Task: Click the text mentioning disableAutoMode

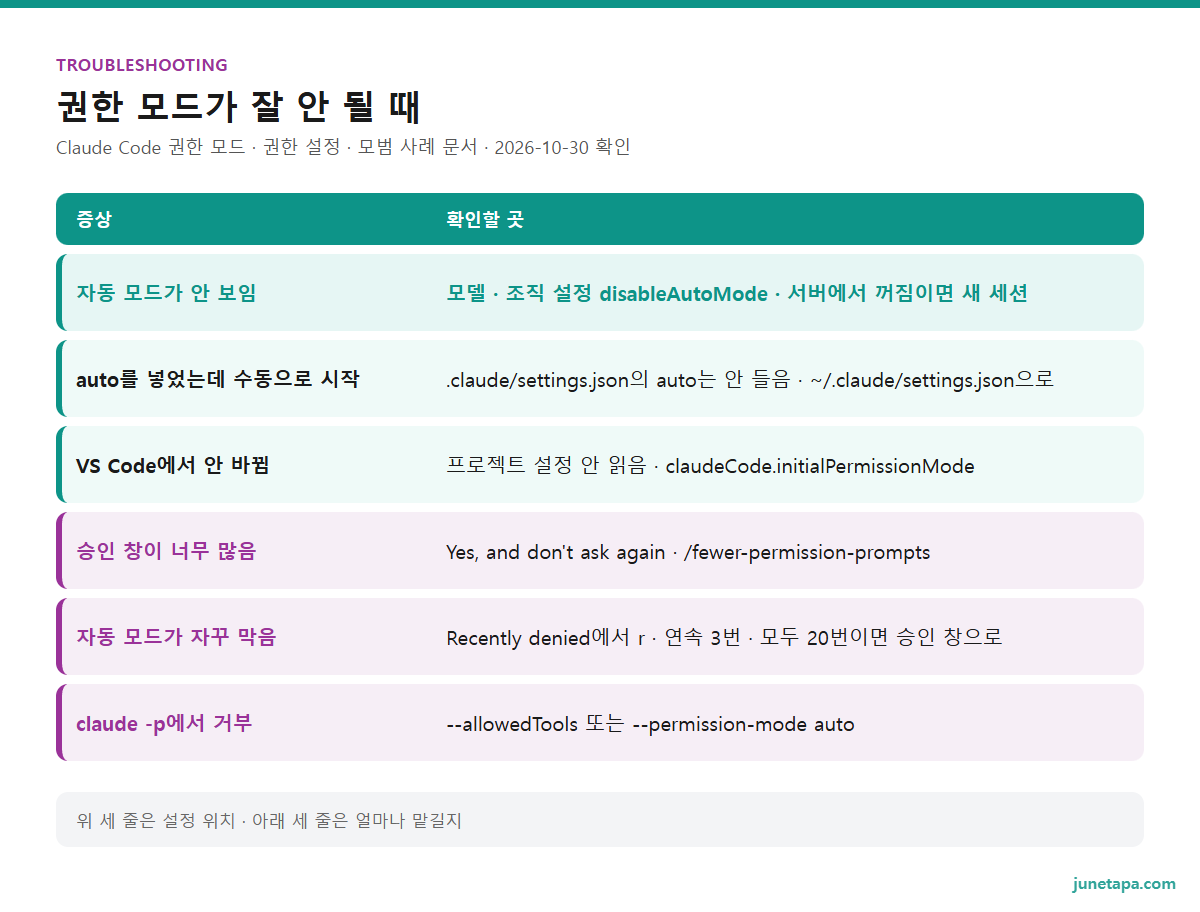Action: click(737, 293)
